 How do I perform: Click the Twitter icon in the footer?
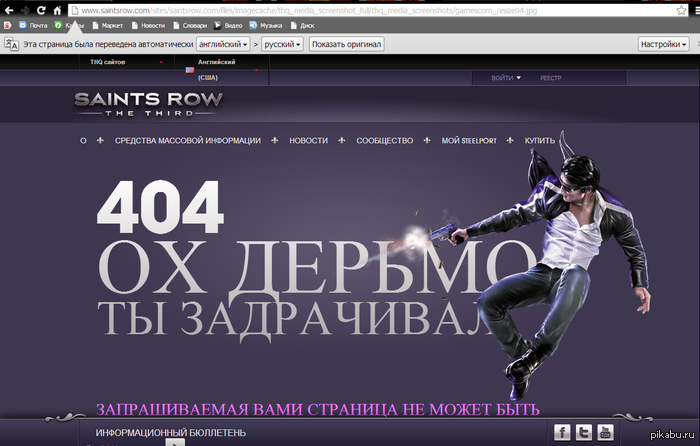(583, 432)
